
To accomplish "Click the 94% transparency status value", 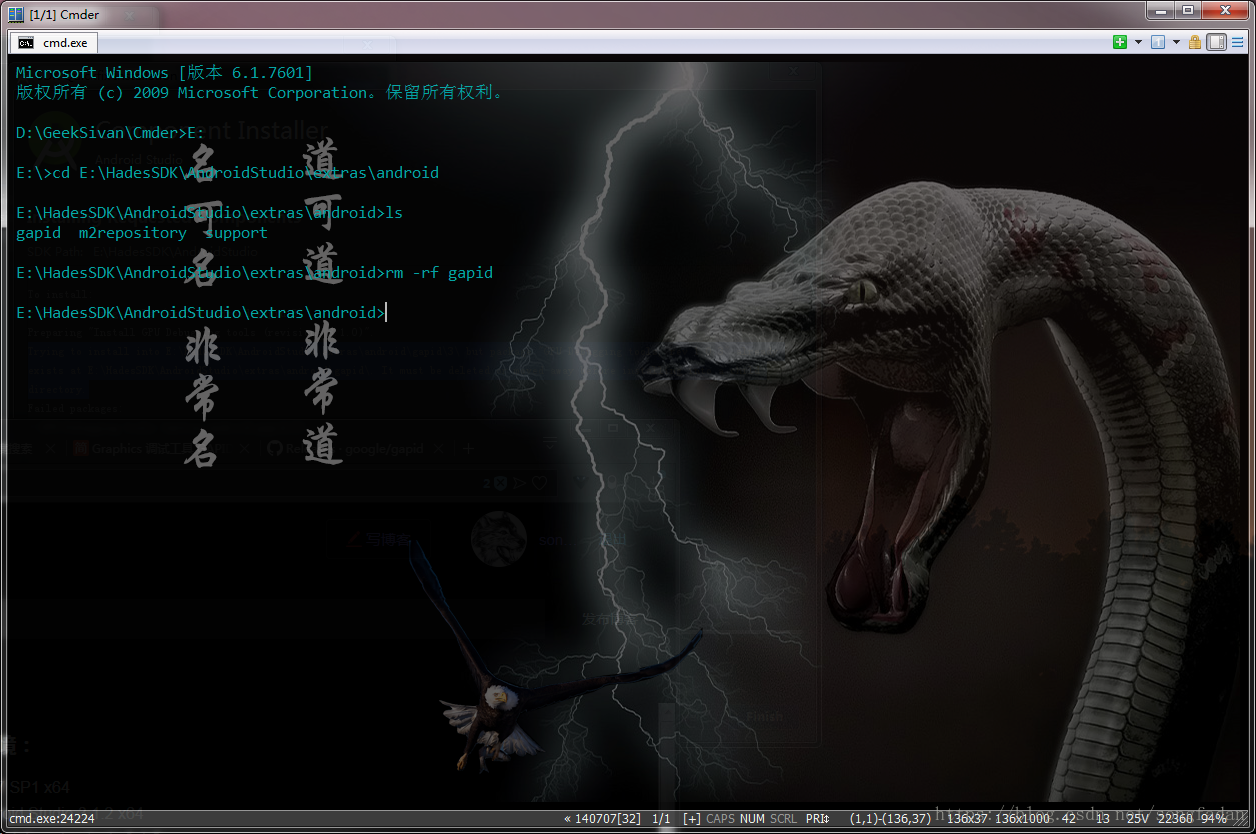I will coord(1214,819).
